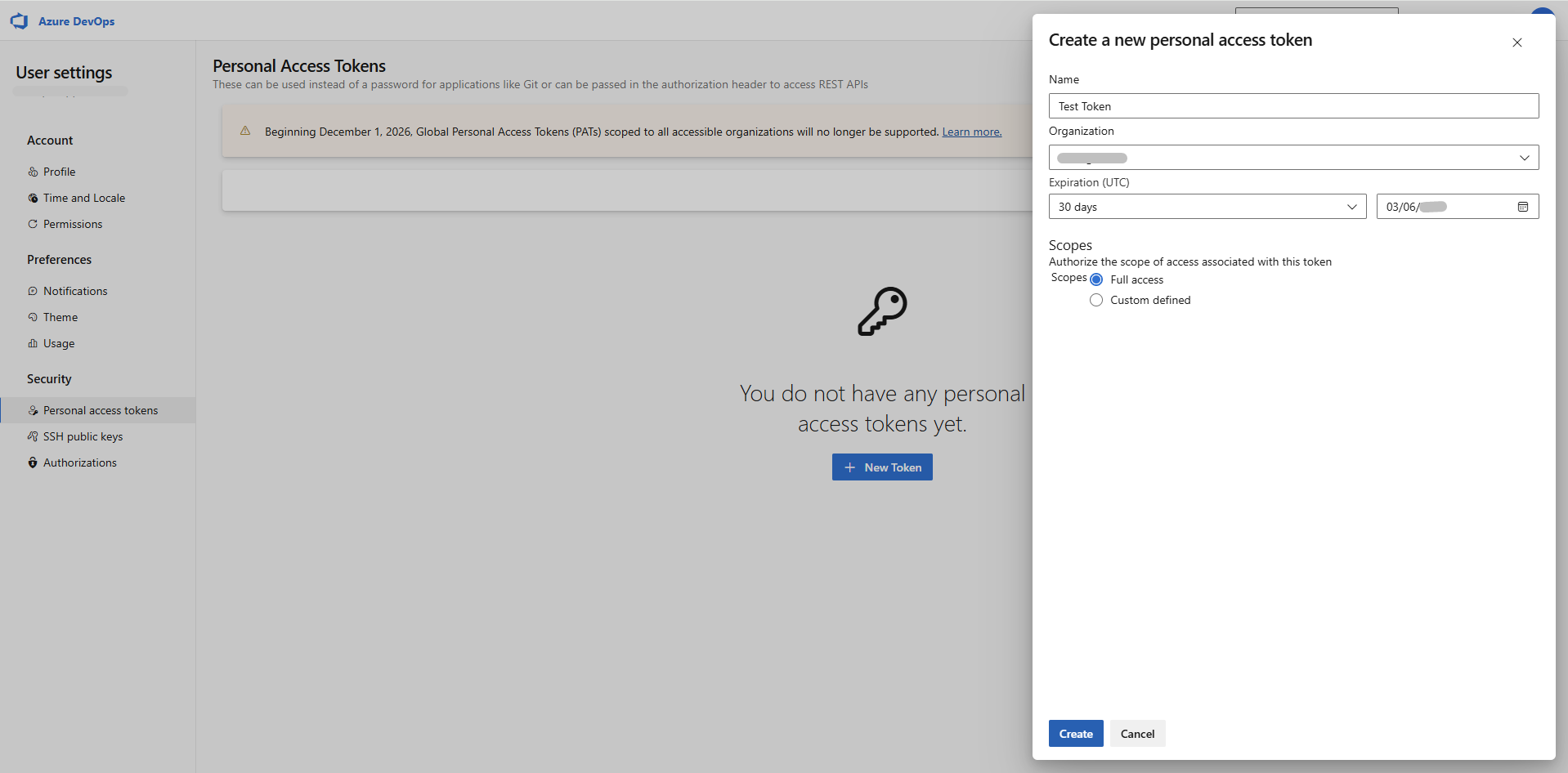The image size is (1568, 773).
Task: Select the Full access scope option
Action: pos(1096,279)
